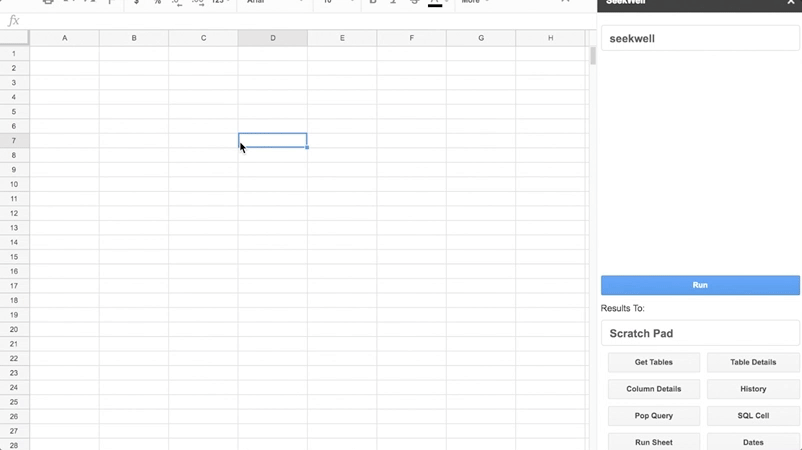Viewport: 802px width, 450px height.
Task: Open query History
Action: [753, 389]
